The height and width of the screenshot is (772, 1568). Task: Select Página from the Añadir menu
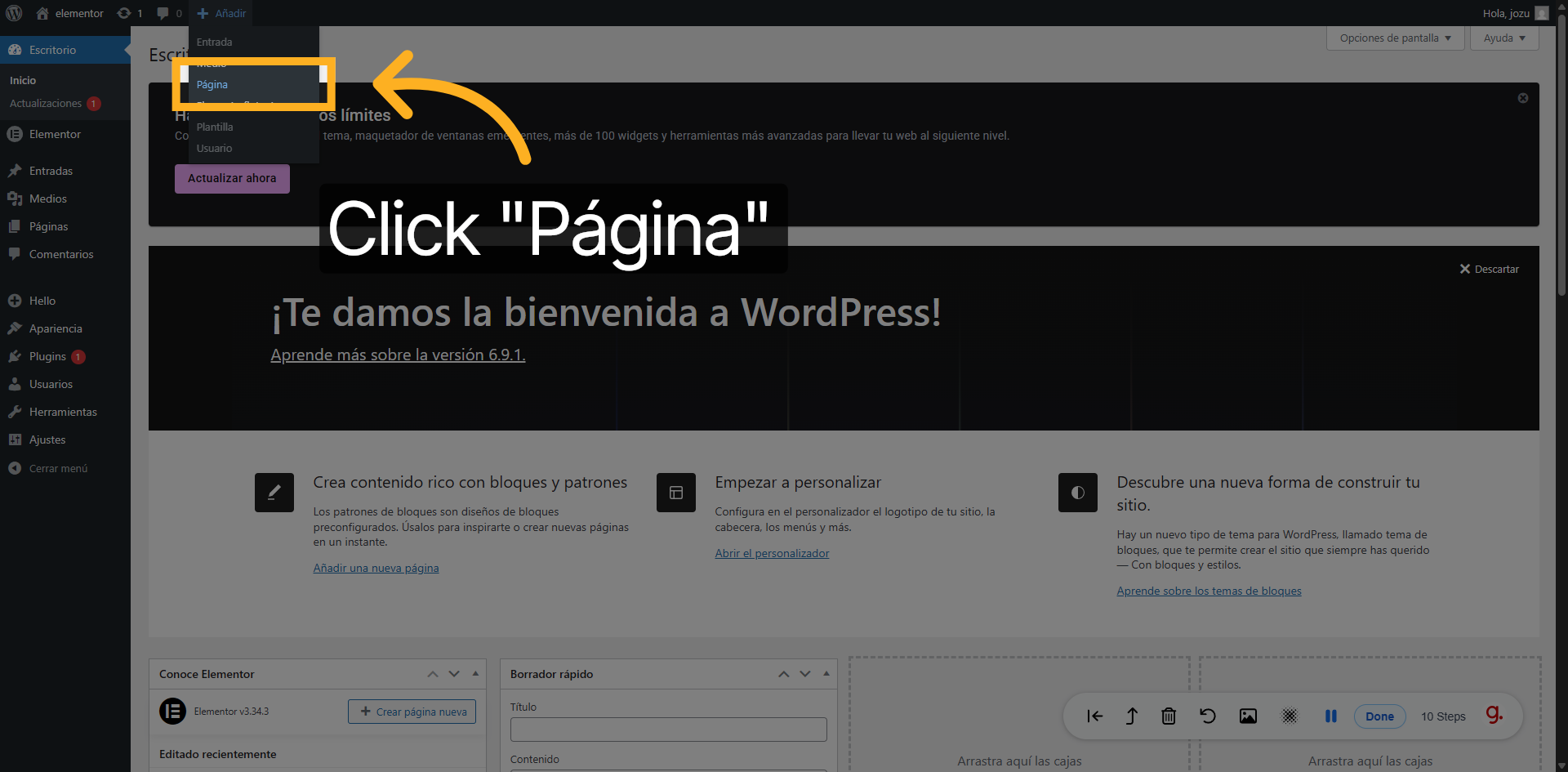pyautogui.click(x=212, y=84)
